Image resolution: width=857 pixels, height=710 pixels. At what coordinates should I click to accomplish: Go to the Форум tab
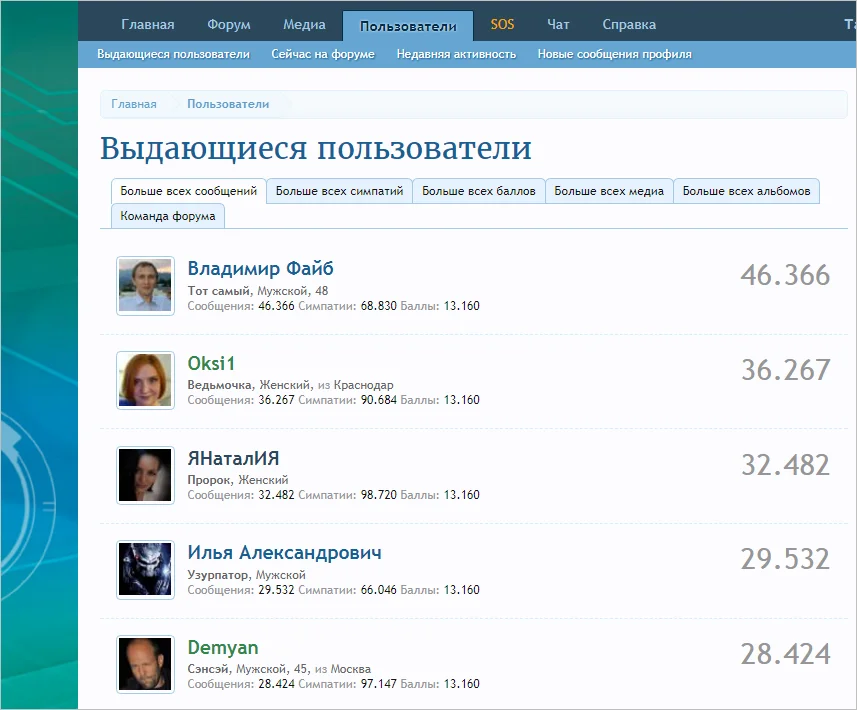coord(228,25)
